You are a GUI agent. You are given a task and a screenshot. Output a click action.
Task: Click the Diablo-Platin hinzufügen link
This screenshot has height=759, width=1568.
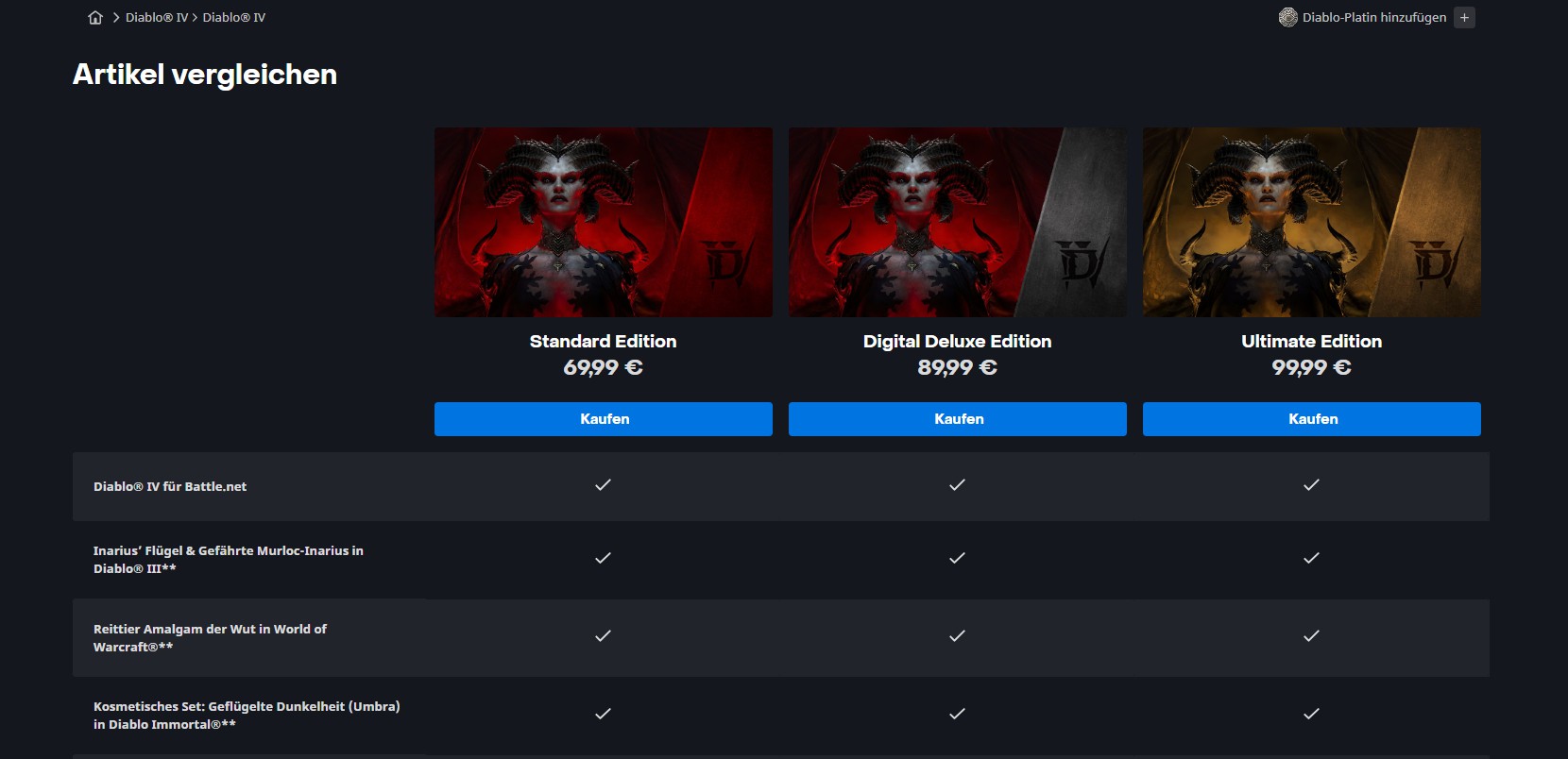1374,17
